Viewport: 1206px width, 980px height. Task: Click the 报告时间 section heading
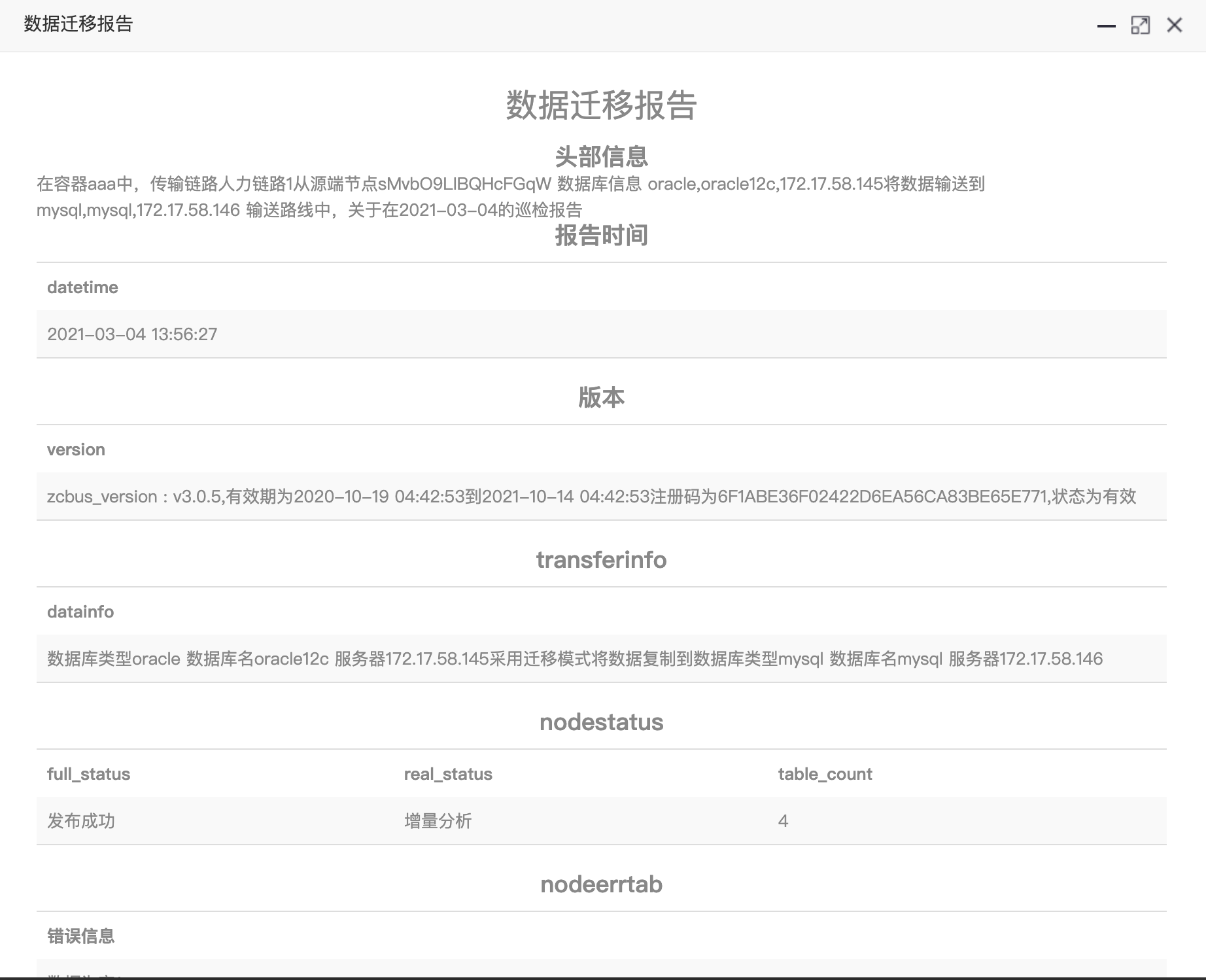tap(601, 236)
